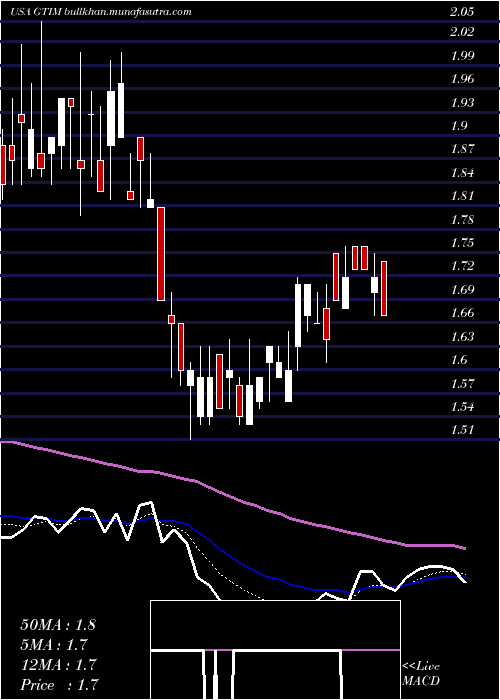
Task: Click the MACD indicator box at the bottom
Action: pos(275,650)
